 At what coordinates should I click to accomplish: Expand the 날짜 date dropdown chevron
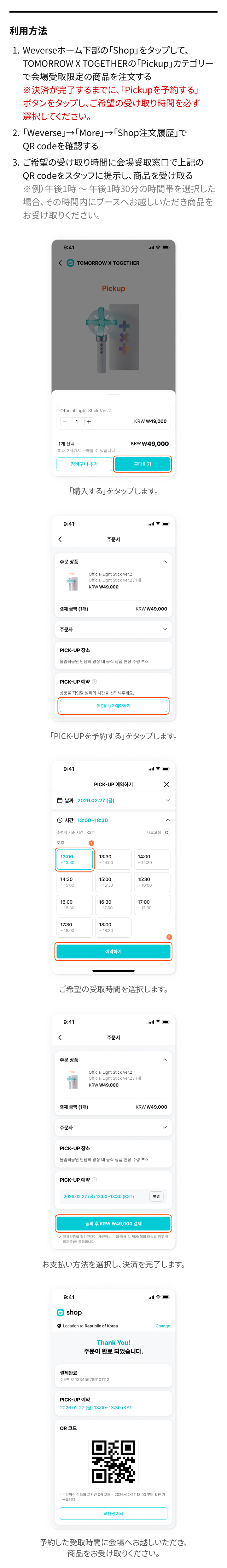pyautogui.click(x=168, y=800)
